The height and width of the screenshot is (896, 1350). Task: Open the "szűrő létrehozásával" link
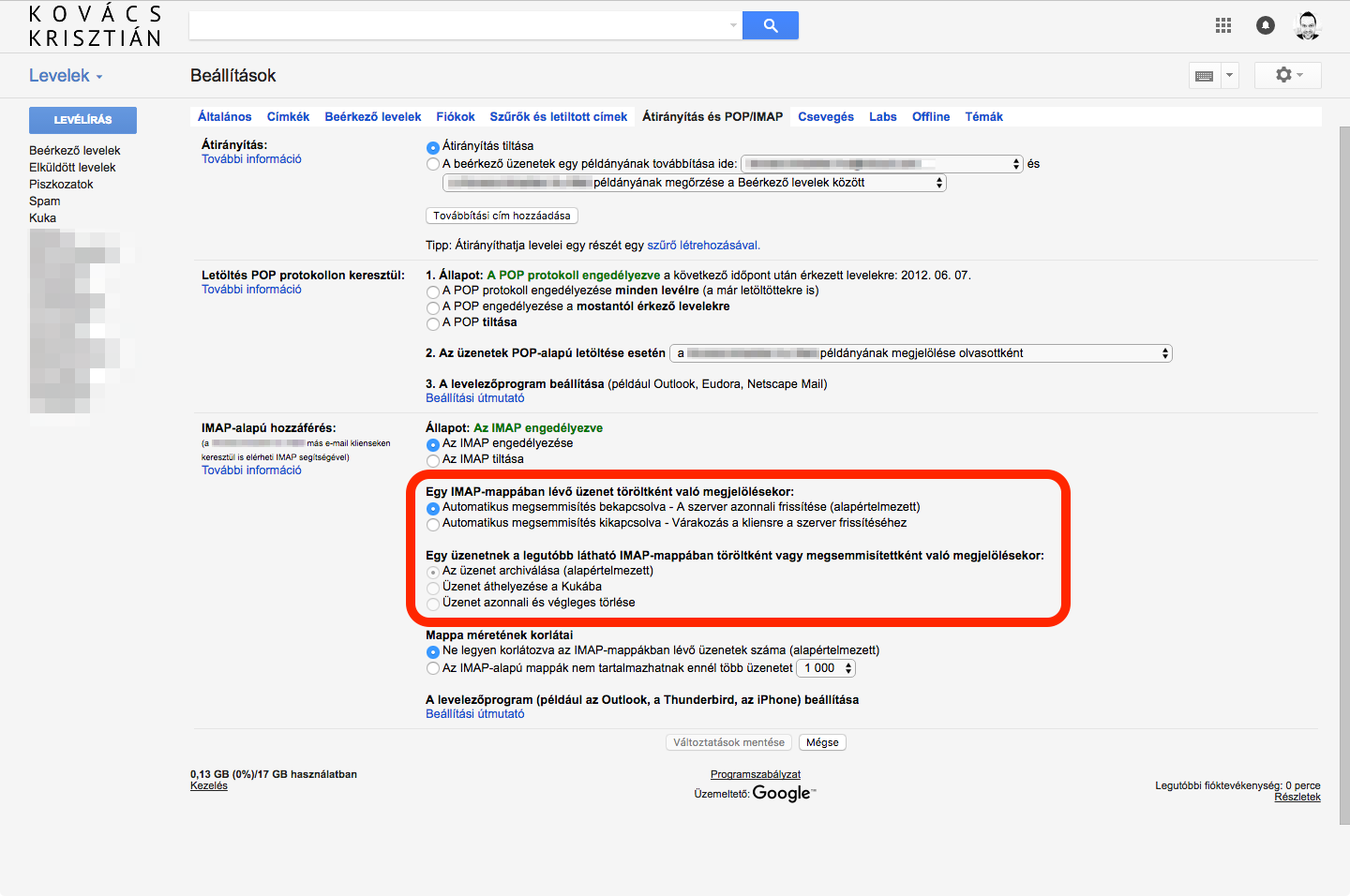tap(703, 246)
